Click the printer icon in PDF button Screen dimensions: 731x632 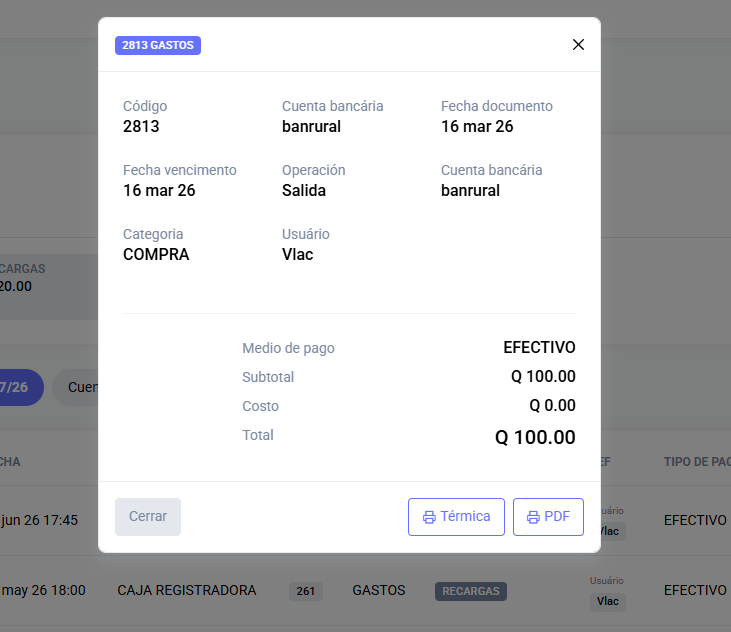533,517
